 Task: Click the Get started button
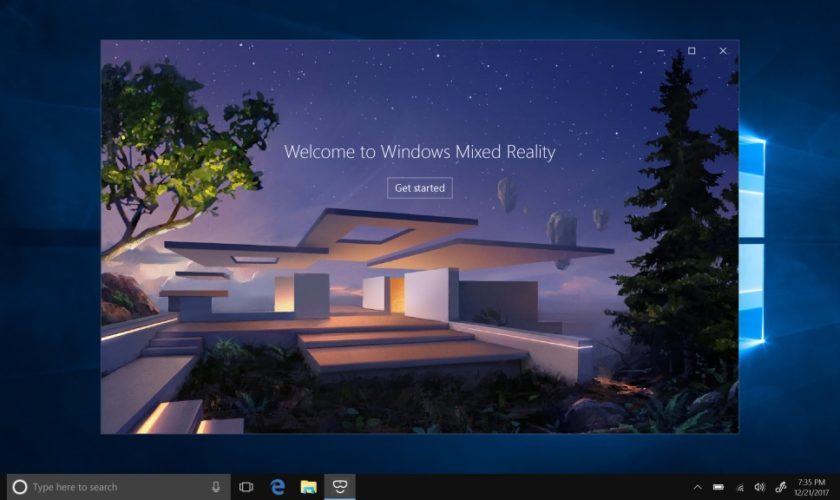(419, 188)
